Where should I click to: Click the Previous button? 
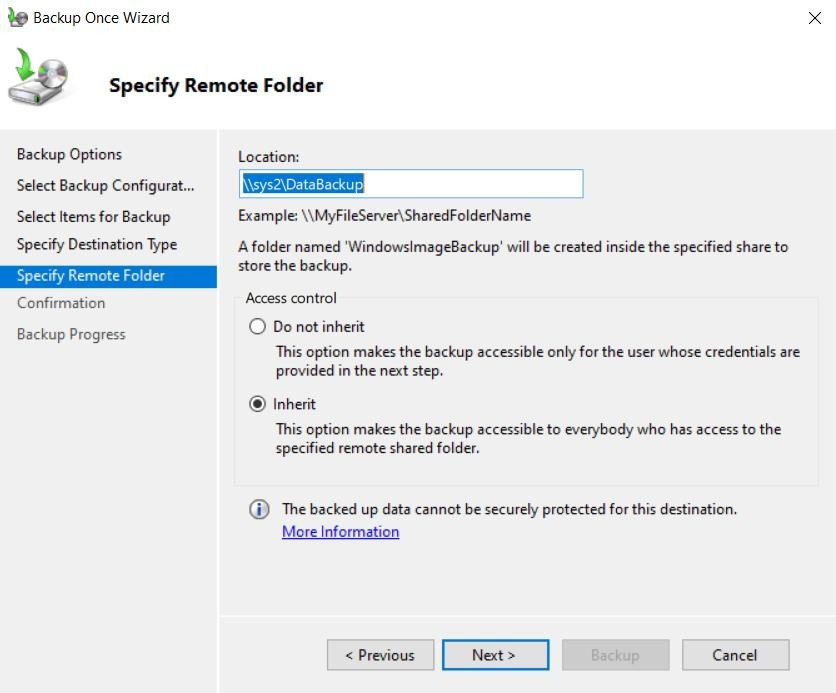[x=380, y=655]
